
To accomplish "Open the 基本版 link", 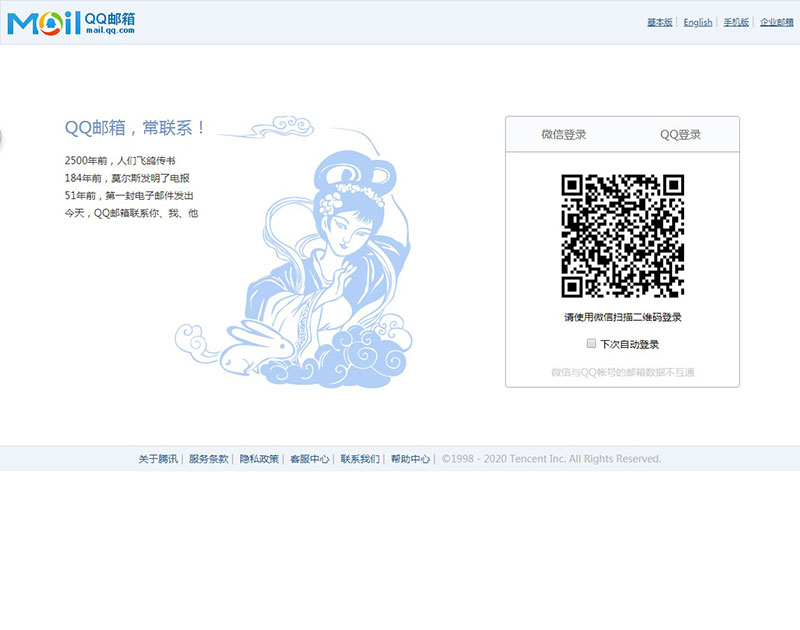I will click(660, 22).
